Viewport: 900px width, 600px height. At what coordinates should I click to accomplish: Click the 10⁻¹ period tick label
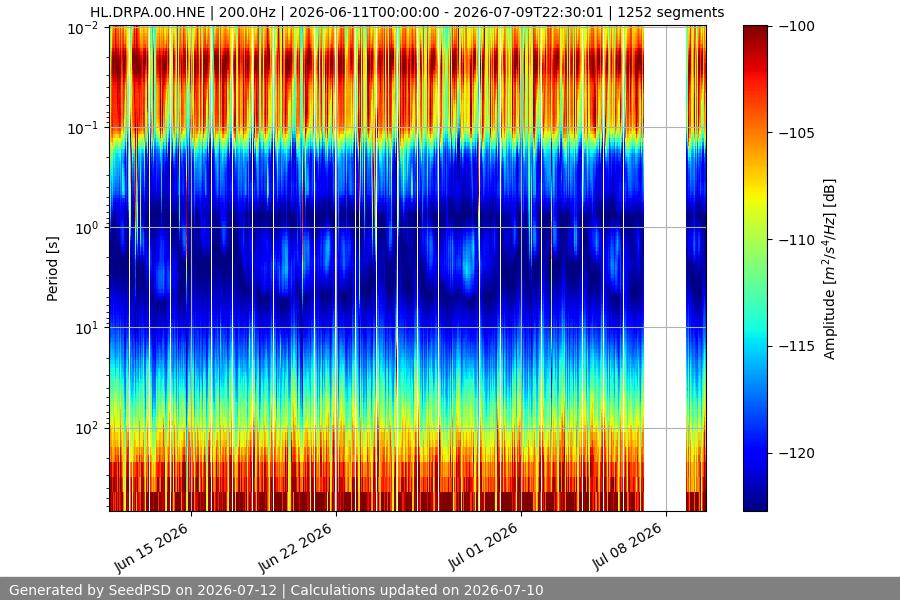(x=83, y=128)
